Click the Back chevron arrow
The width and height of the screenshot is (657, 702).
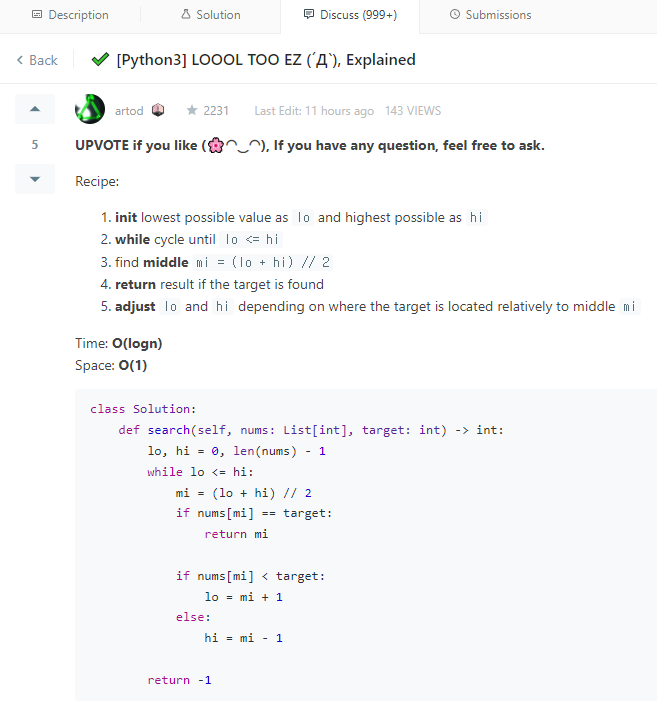pyautogui.click(x=20, y=60)
